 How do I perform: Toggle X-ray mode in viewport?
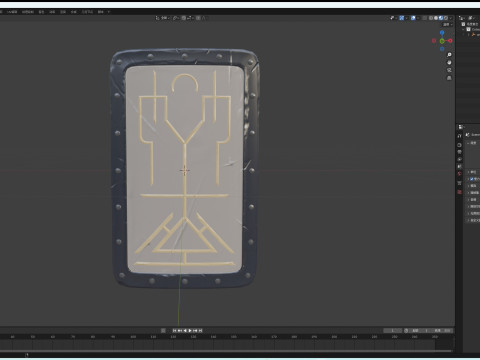(424, 18)
